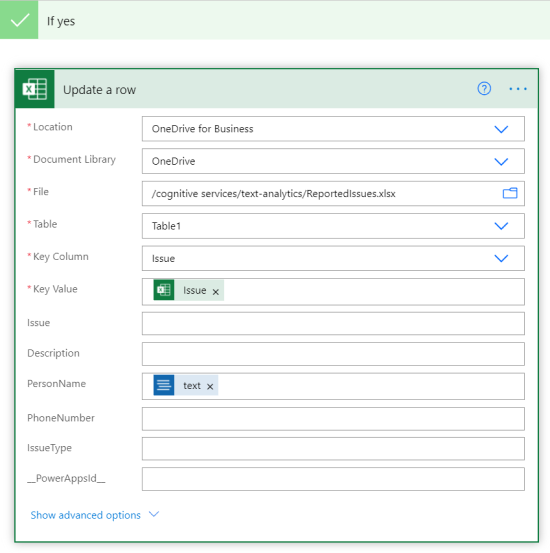Screen dimensions: 550x553
Task: Click the green checkmark icon beside If yes
Action: pyautogui.click(x=19, y=20)
